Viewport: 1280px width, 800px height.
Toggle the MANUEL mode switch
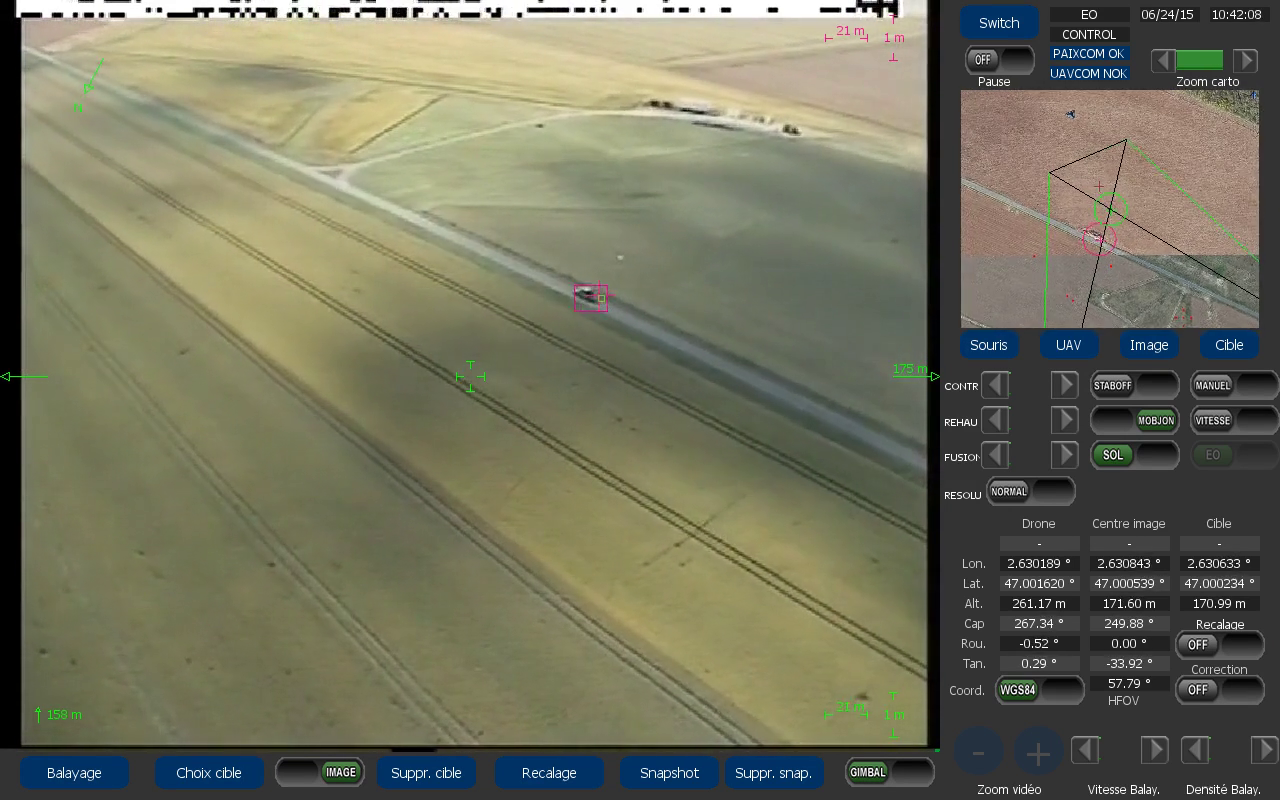[x=1235, y=385]
